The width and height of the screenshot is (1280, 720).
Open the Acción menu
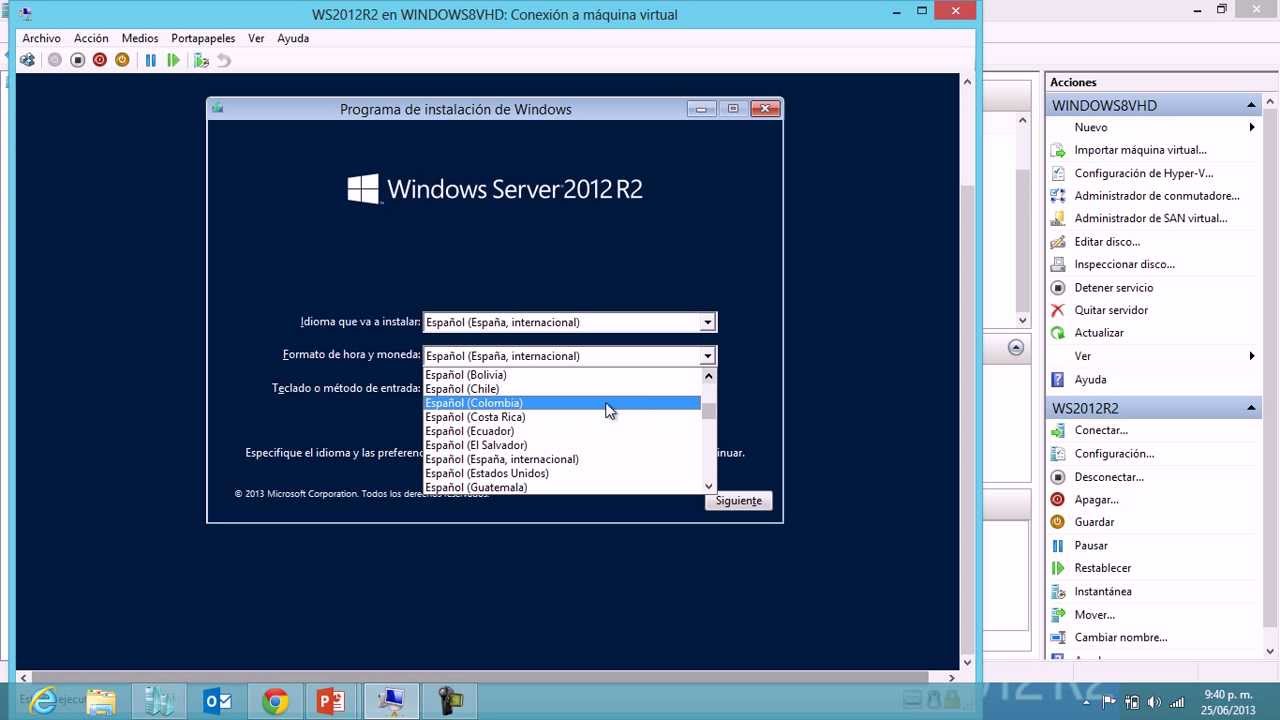coord(91,38)
